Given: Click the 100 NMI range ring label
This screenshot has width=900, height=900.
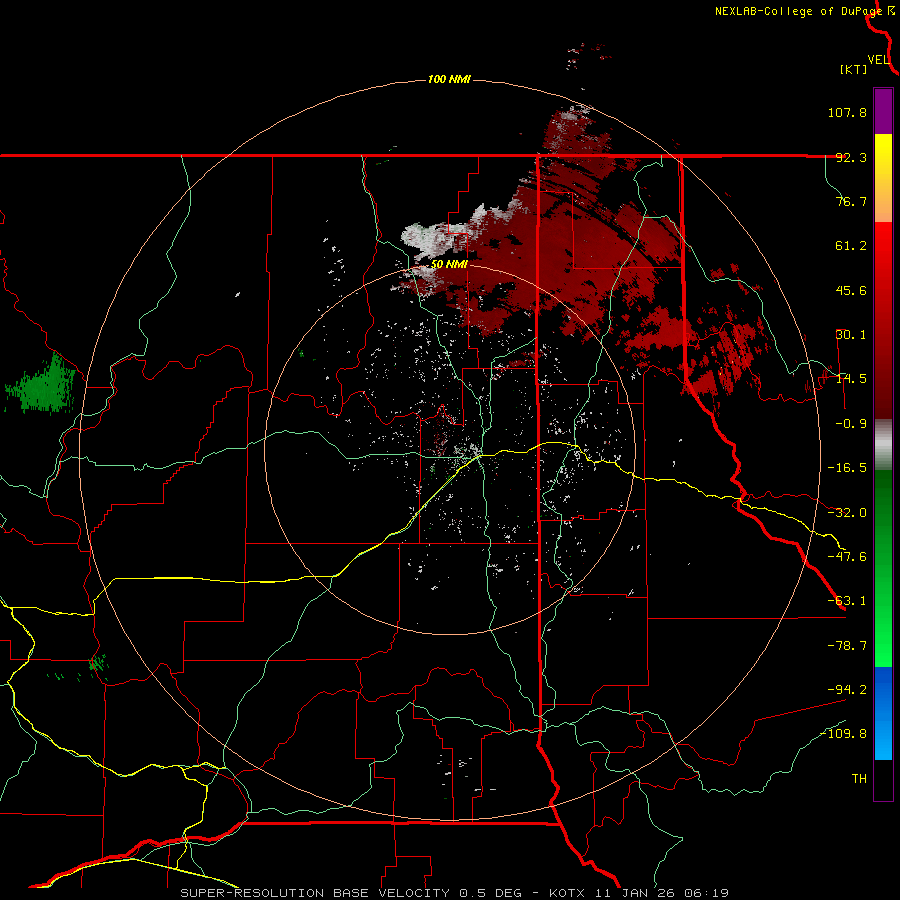Looking at the screenshot, I should point(449,79).
